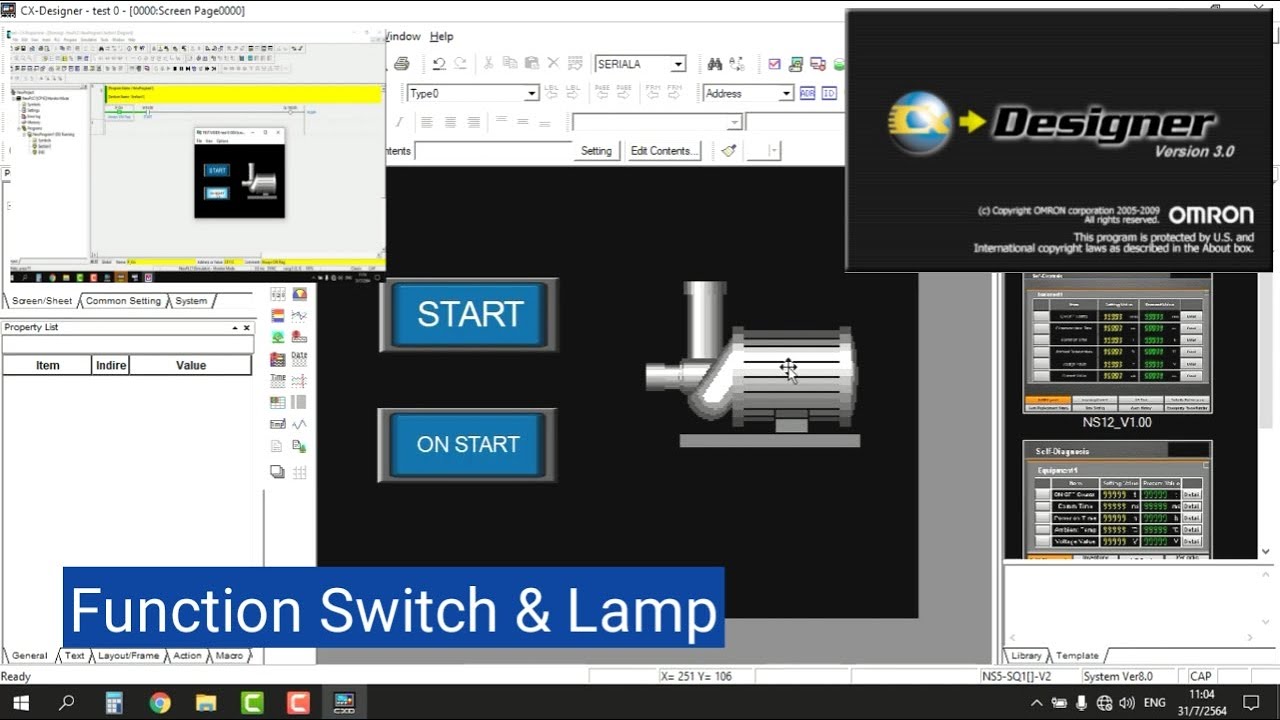Click the align text left icon
The width and height of the screenshot is (1280, 720).
(x=426, y=122)
